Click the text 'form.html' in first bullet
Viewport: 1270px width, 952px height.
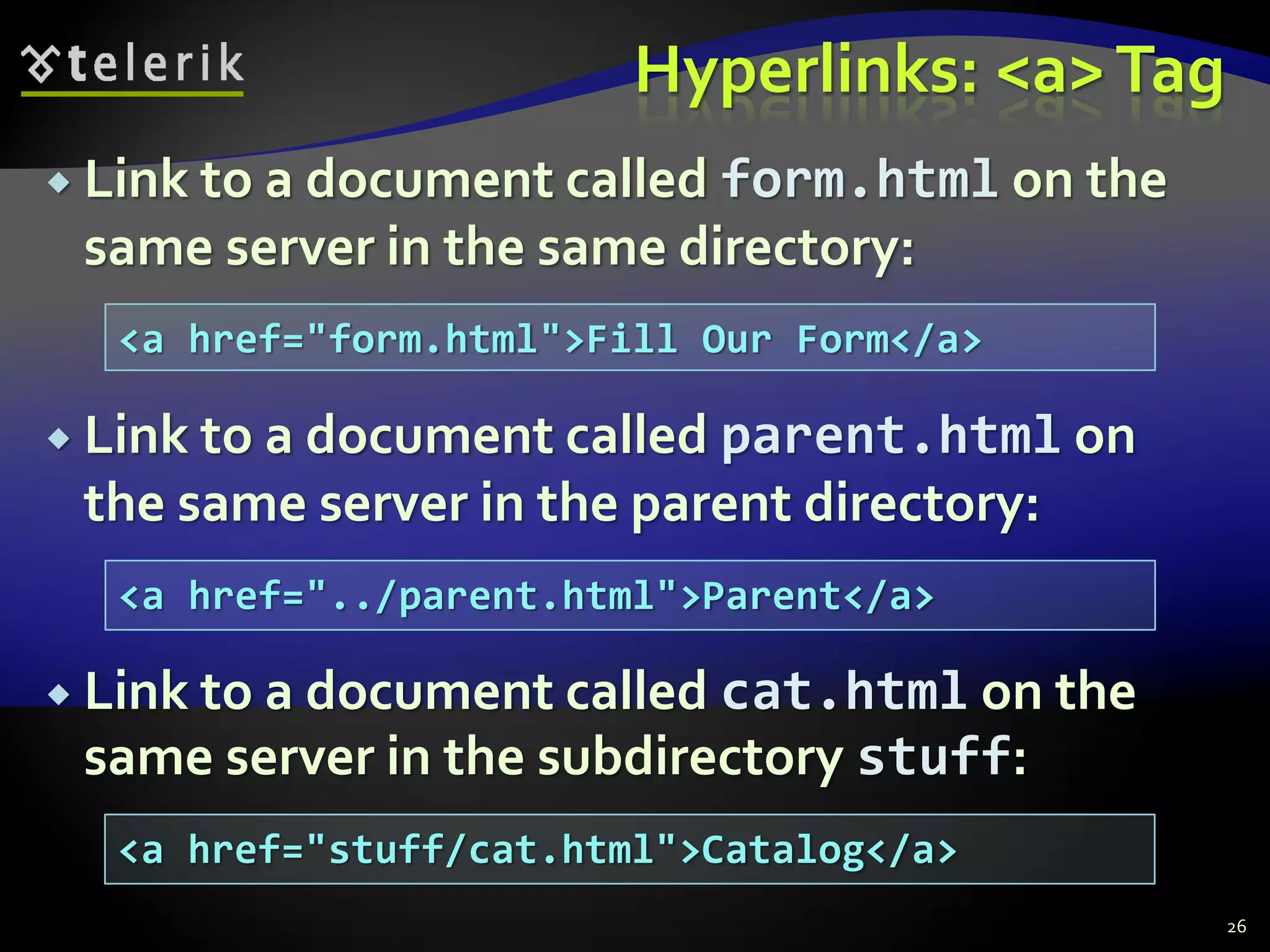[x=859, y=179]
